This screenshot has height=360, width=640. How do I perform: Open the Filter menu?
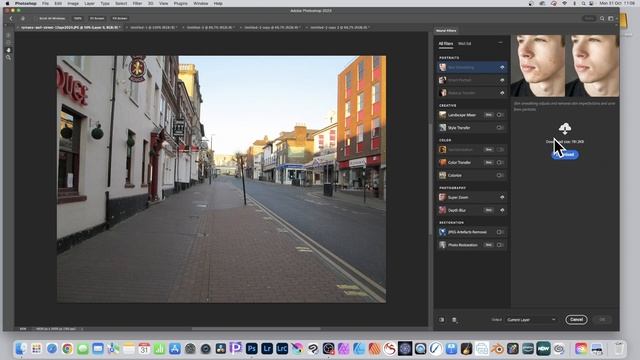click(x=137, y=3)
